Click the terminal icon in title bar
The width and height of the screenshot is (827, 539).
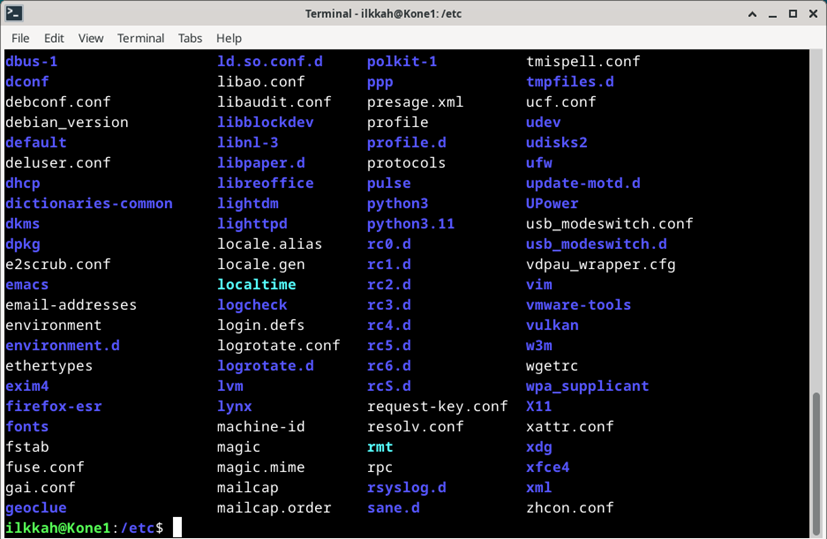[x=14, y=13]
